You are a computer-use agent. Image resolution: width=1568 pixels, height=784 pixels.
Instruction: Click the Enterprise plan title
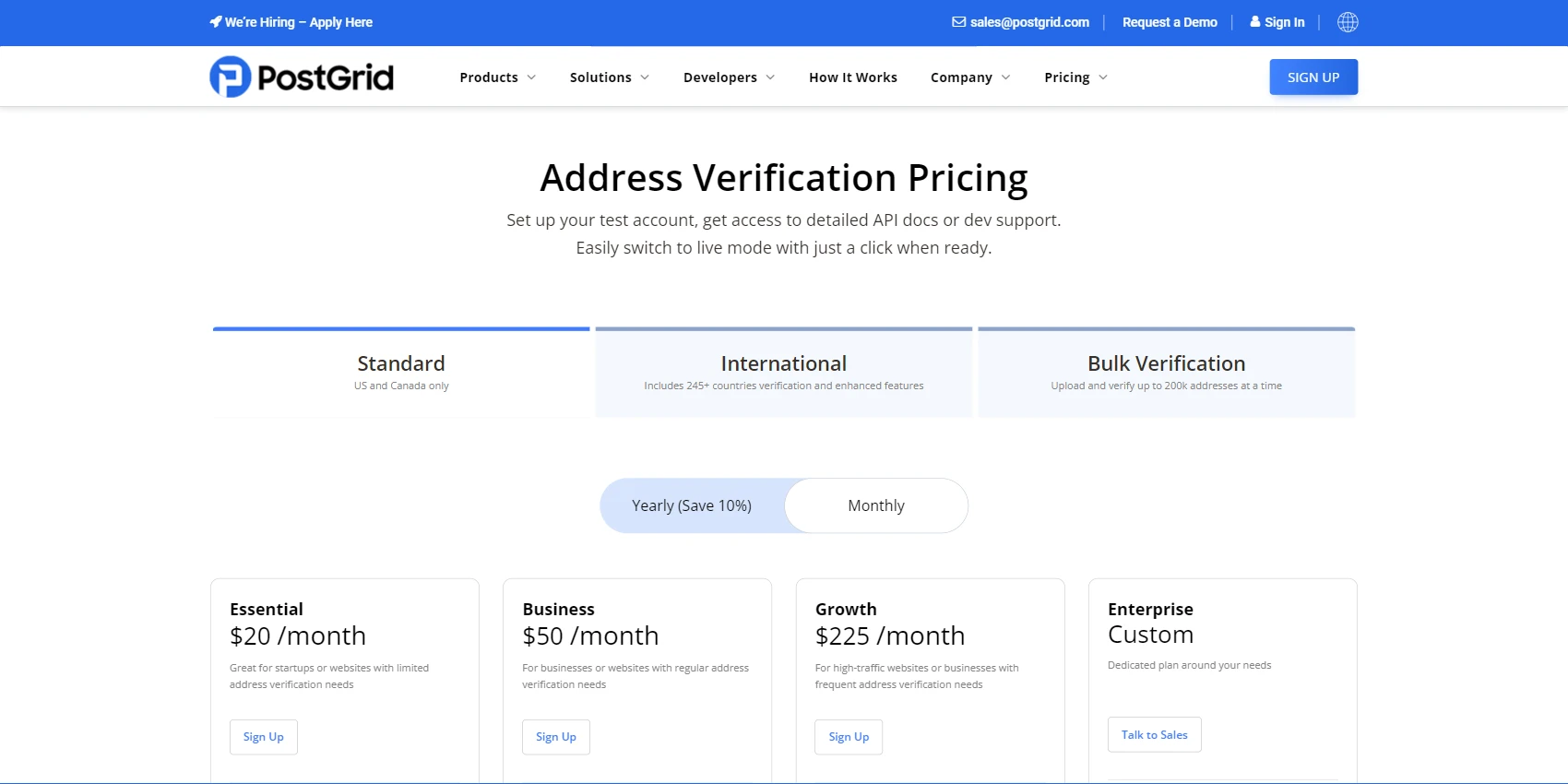pos(1151,610)
